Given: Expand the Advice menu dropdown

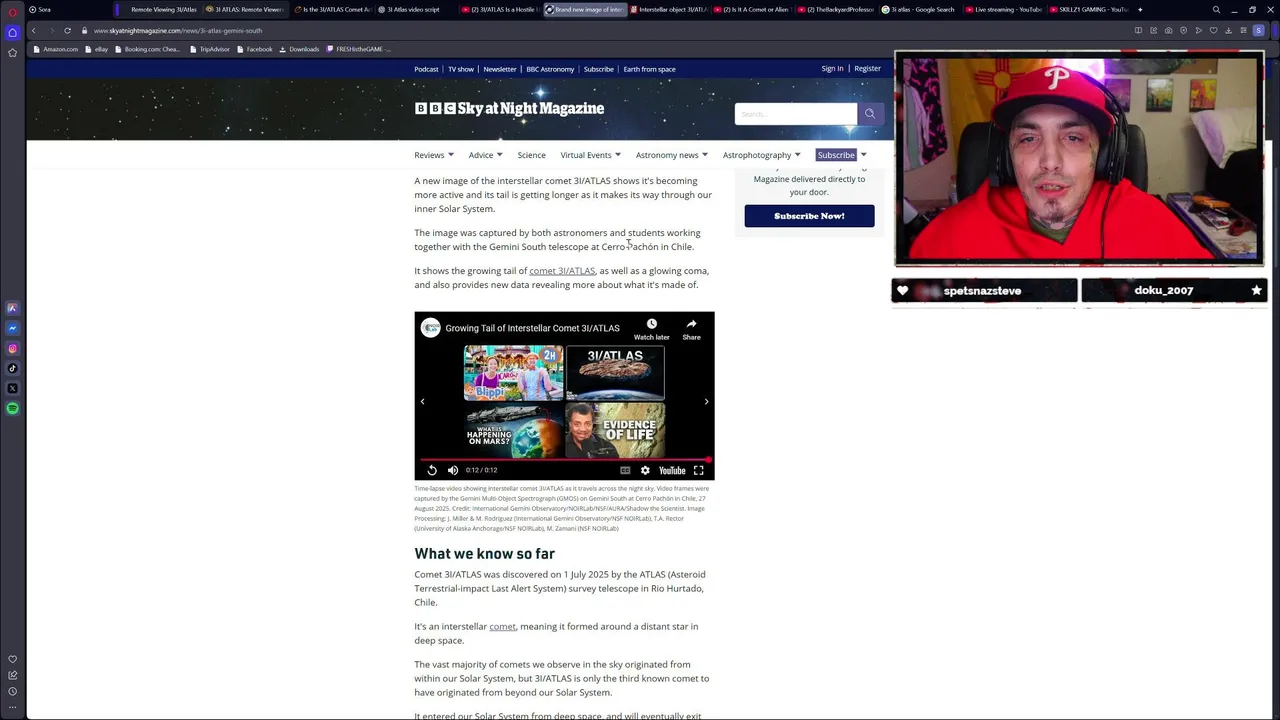Looking at the screenshot, I should [486, 155].
